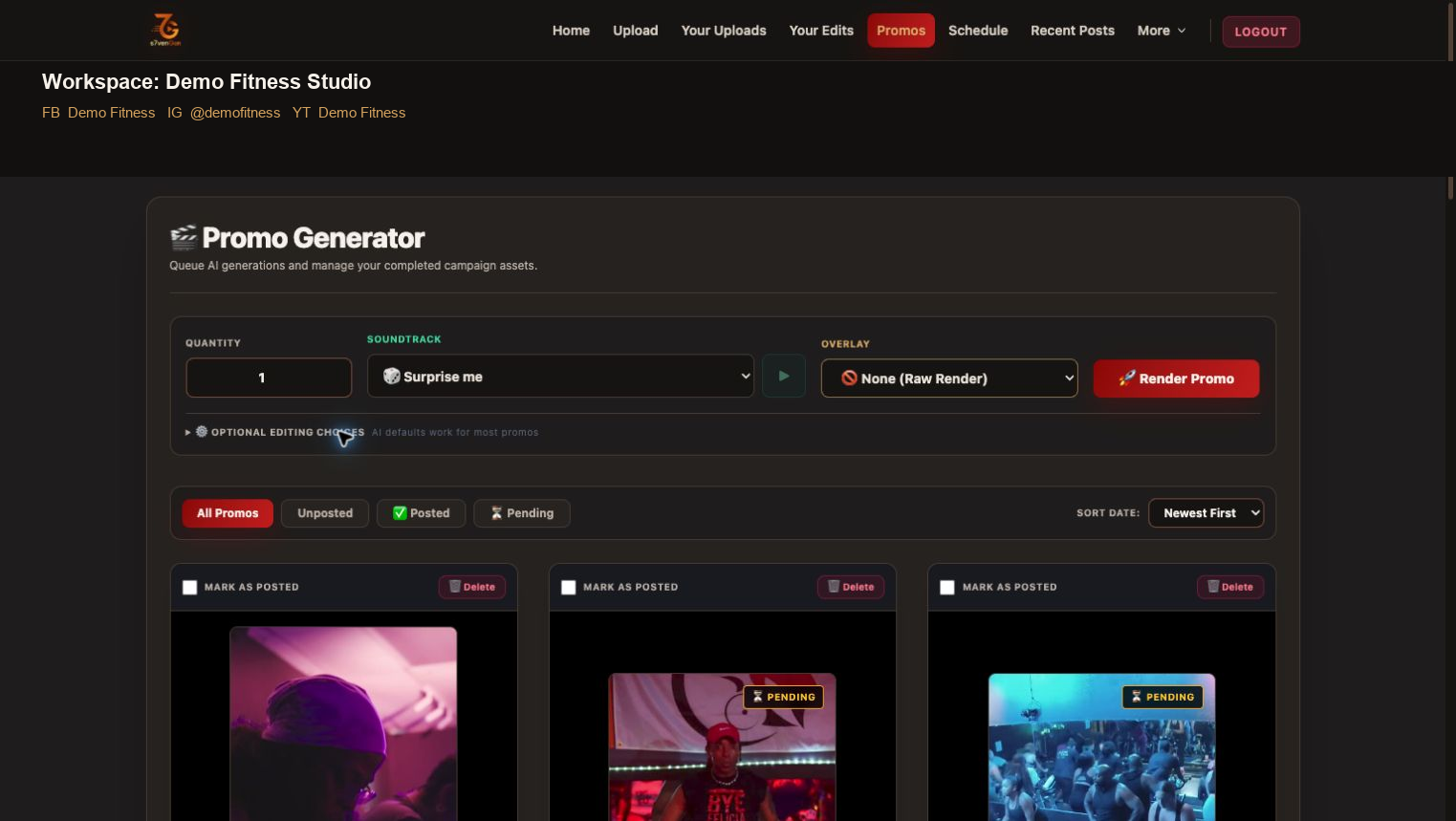
Task: Check Mark as Posted on purple-lit promo
Action: click(x=190, y=587)
